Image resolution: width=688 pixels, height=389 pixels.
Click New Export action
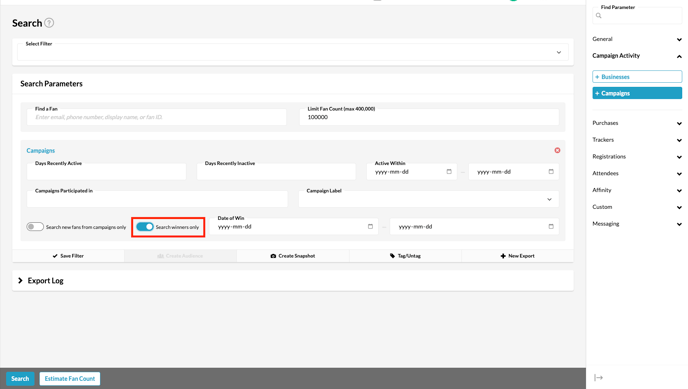click(x=517, y=256)
